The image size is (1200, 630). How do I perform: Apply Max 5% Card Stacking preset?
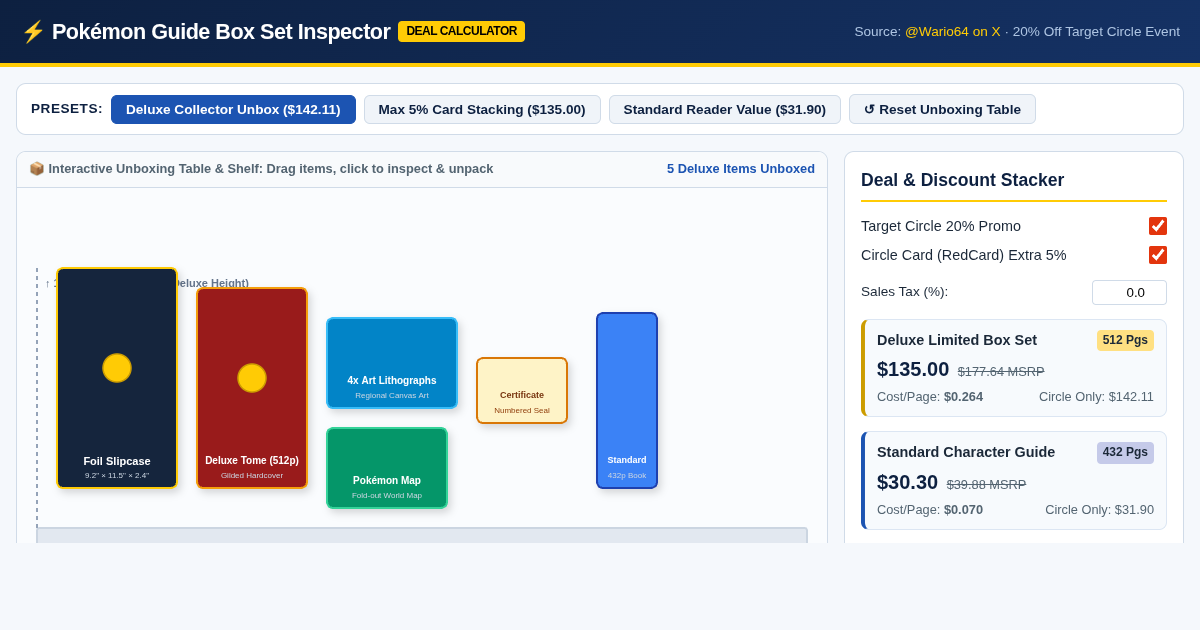[482, 109]
